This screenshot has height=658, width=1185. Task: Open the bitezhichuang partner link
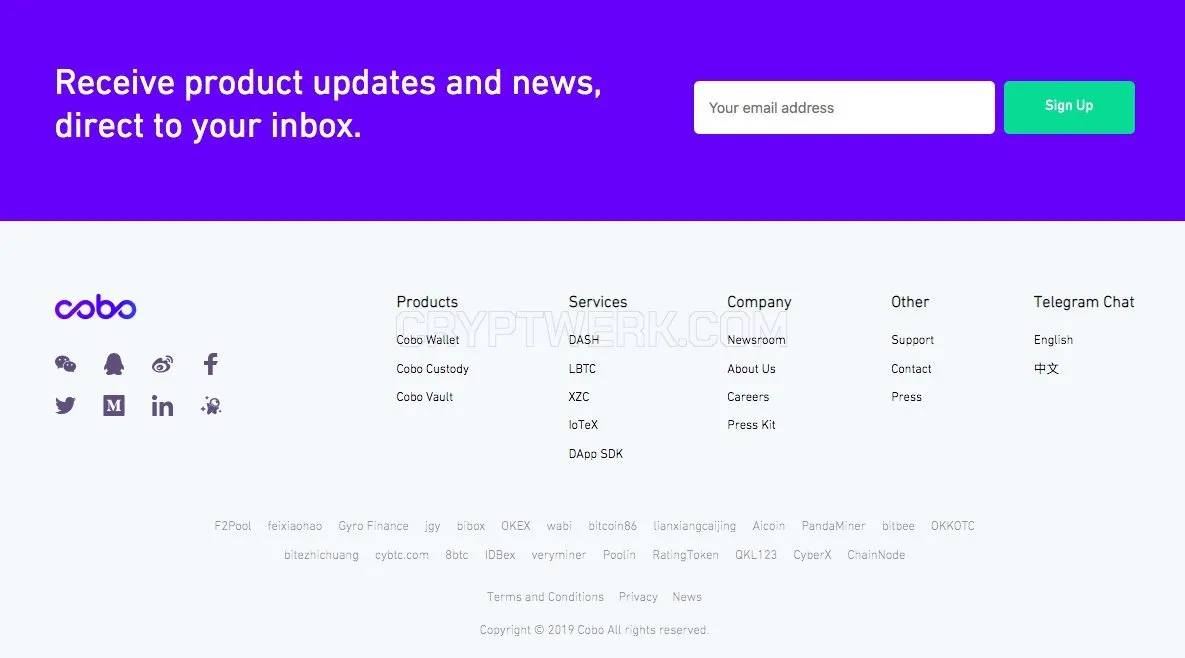point(321,555)
